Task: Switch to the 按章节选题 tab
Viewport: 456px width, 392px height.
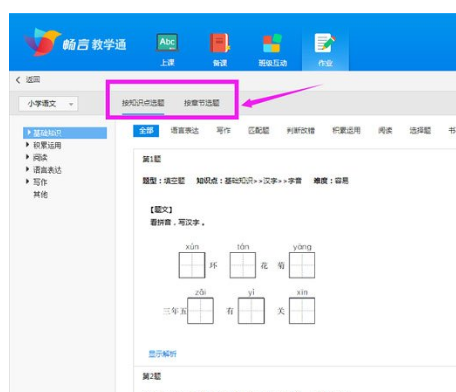Action: tap(202, 103)
